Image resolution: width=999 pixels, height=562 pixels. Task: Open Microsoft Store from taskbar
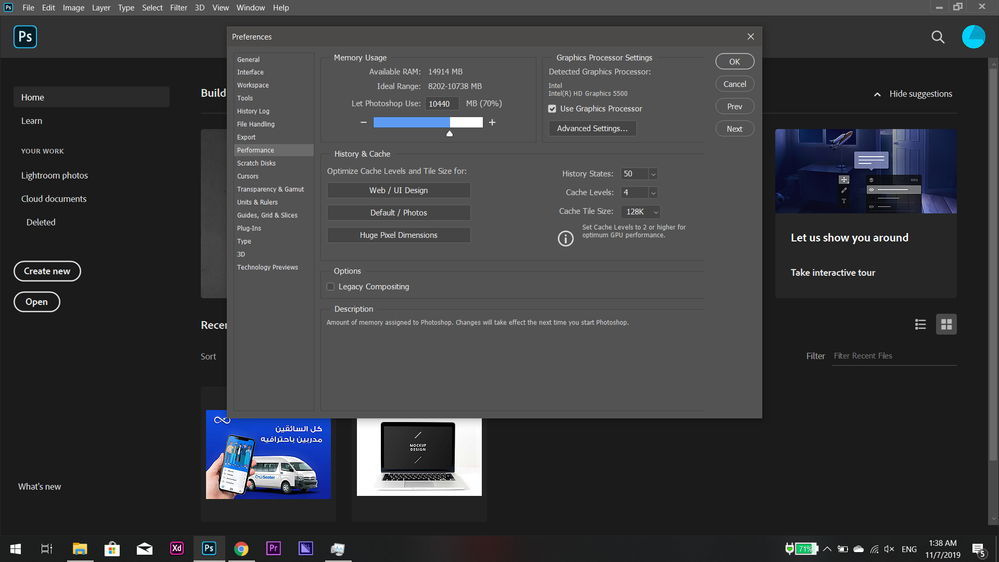point(112,549)
